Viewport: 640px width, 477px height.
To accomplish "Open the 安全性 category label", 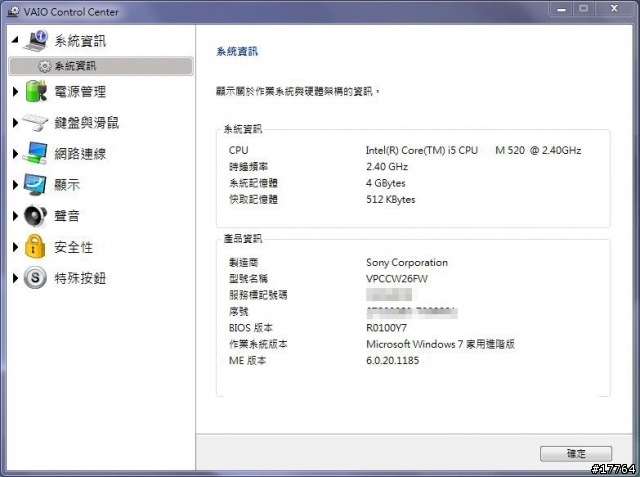I will tap(73, 247).
